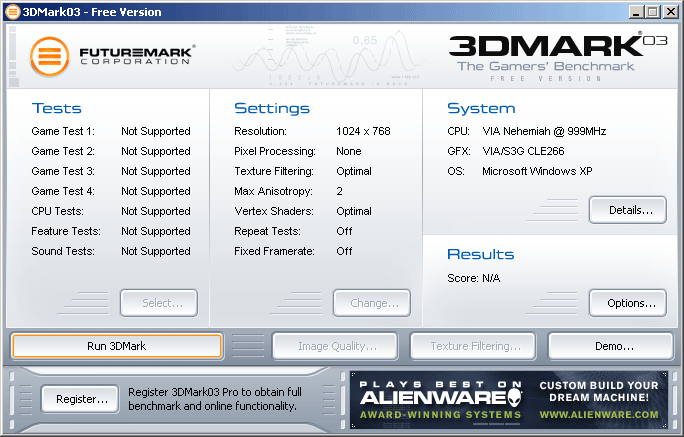Click the Repeat Tests value Off
The width and height of the screenshot is (684, 437).
tap(344, 231)
